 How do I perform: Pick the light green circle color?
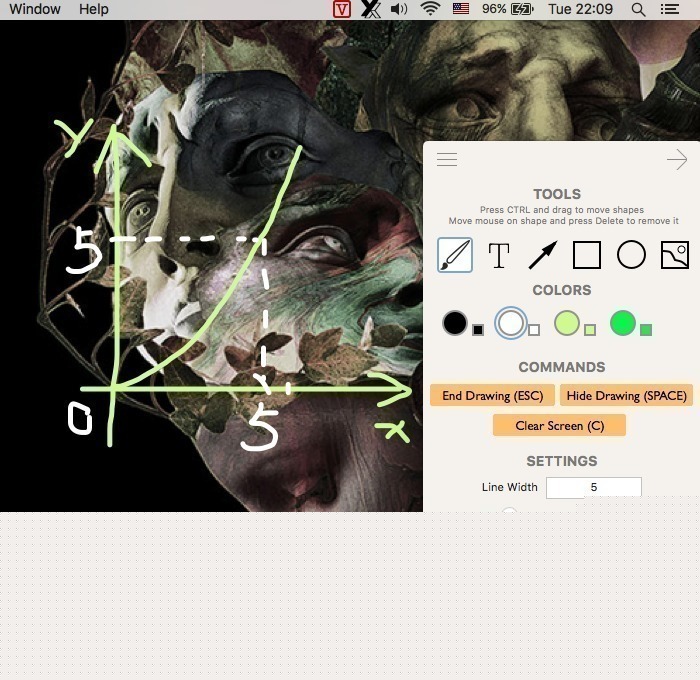[567, 323]
